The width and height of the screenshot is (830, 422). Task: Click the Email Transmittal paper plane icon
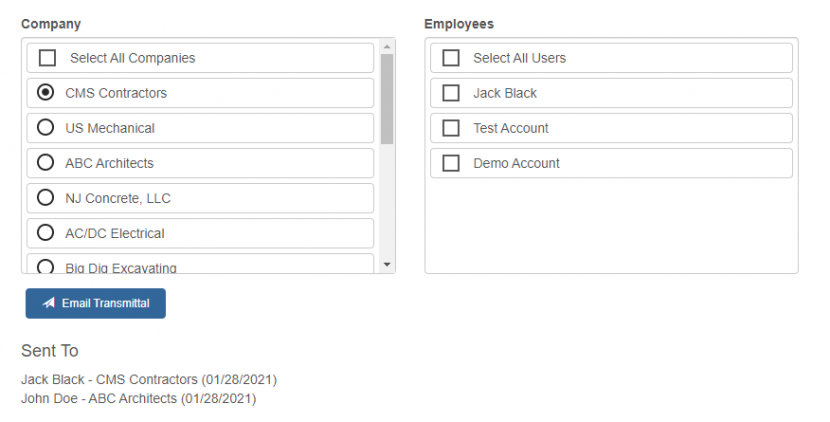(x=48, y=303)
